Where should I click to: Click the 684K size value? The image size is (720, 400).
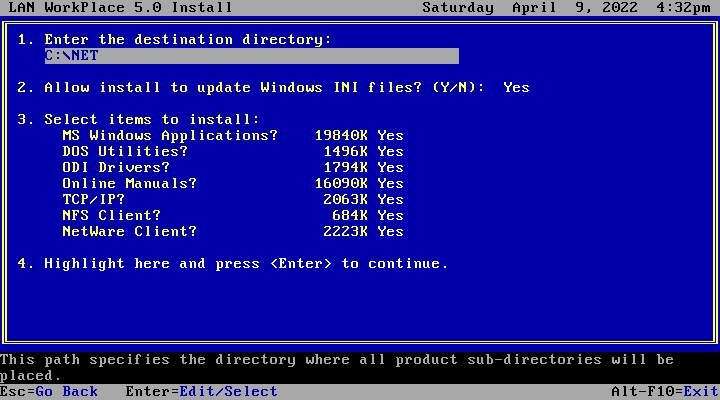click(x=350, y=215)
